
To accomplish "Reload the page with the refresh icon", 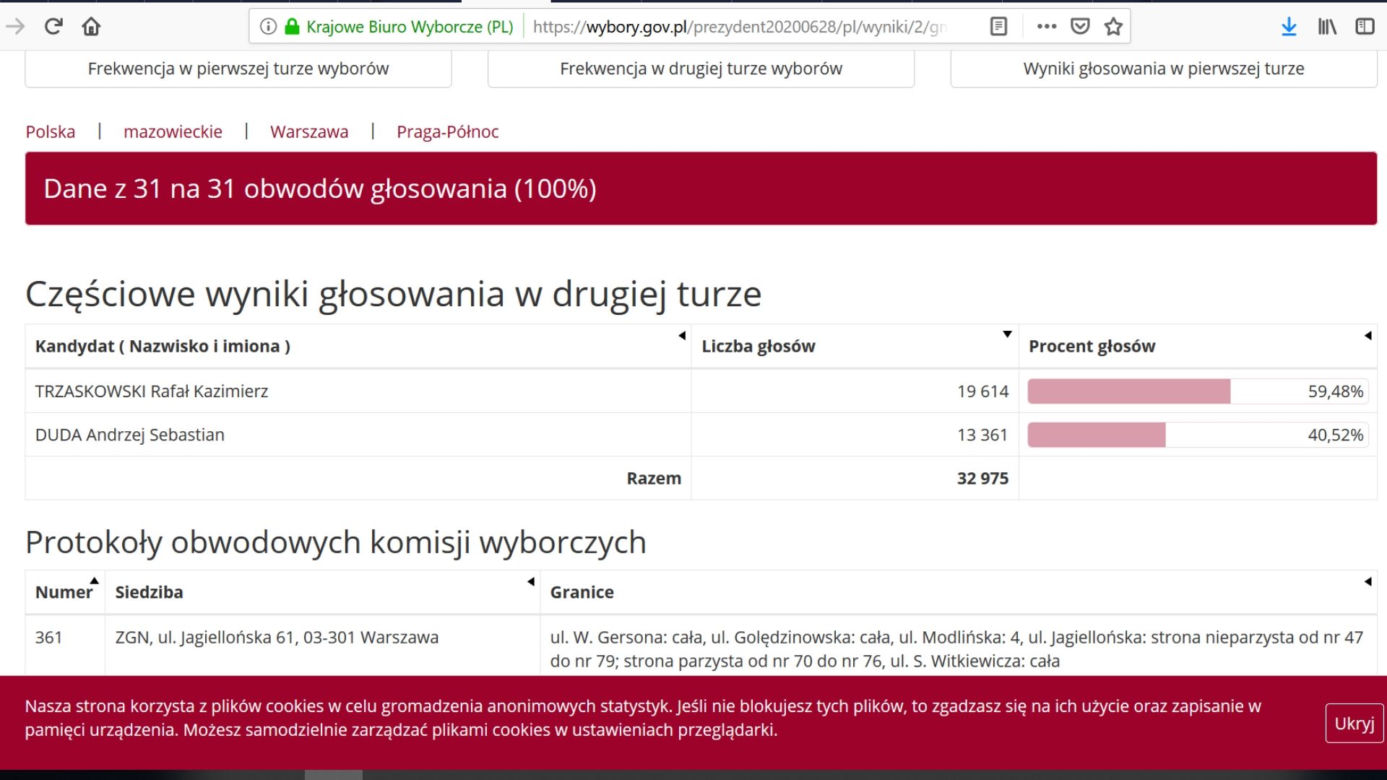I will tap(54, 27).
